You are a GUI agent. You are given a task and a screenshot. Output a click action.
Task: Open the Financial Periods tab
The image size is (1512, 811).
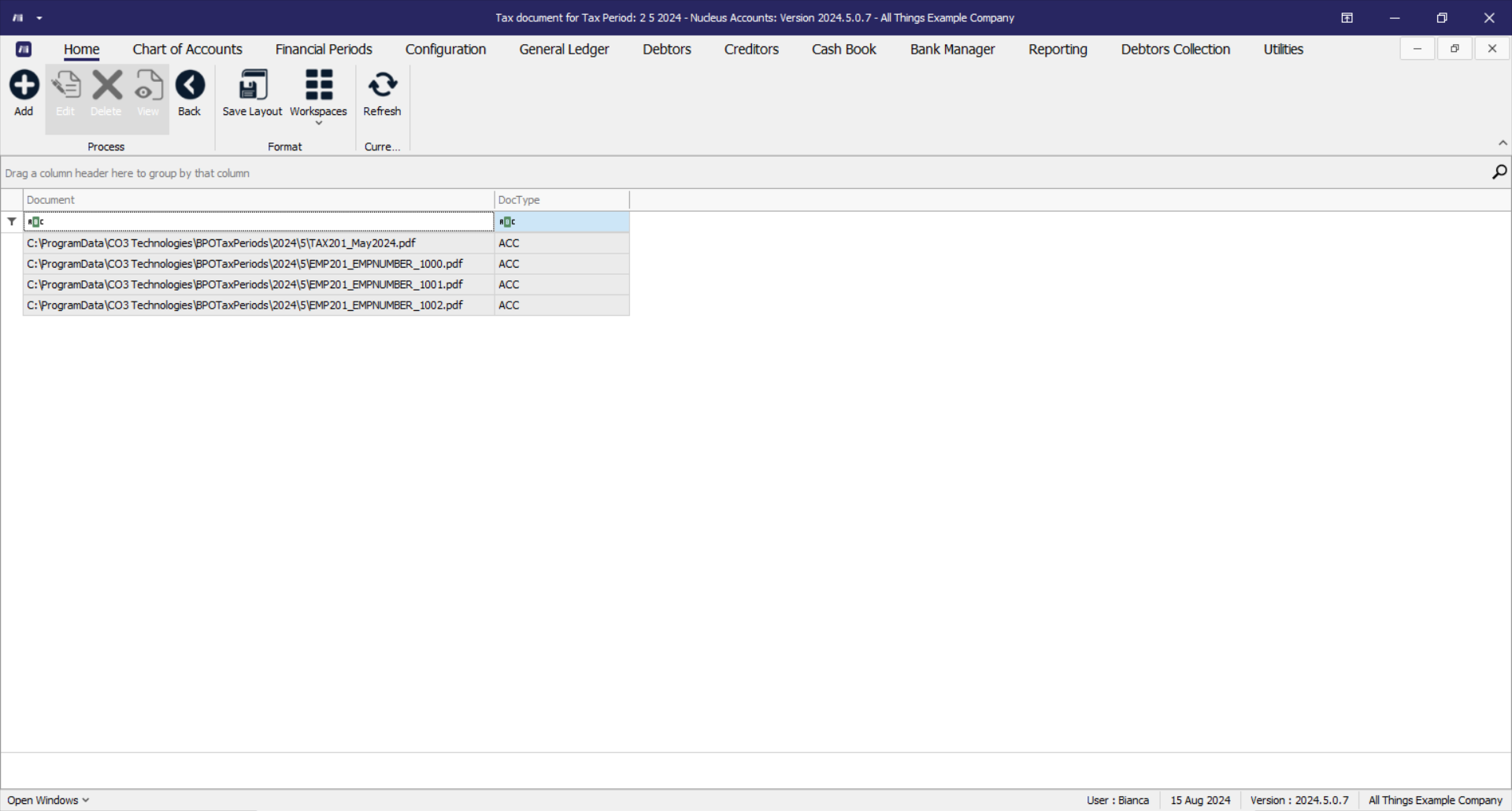point(324,49)
